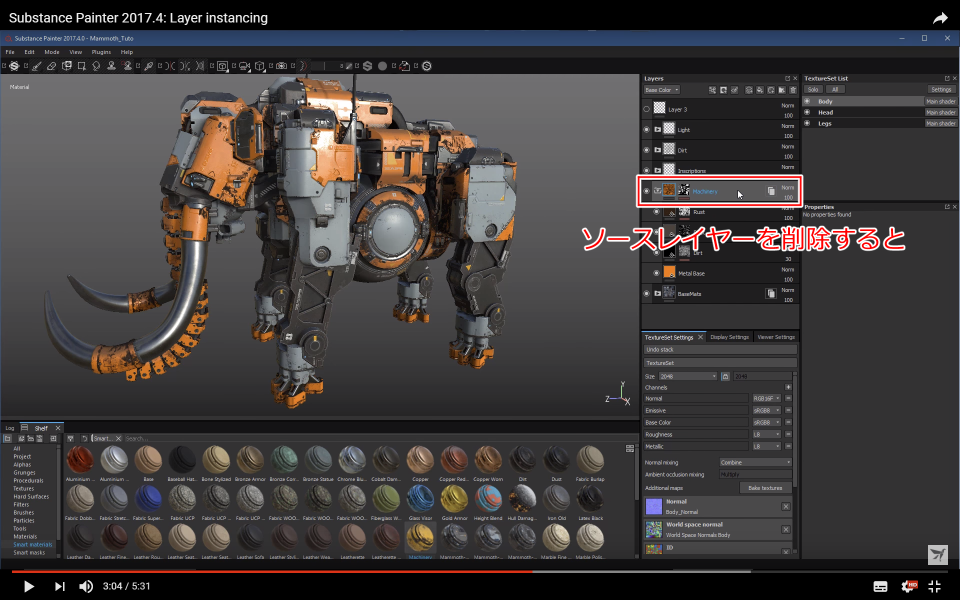The height and width of the screenshot is (600, 960).
Task: Select Smart masks shelf category
Action: point(29,553)
